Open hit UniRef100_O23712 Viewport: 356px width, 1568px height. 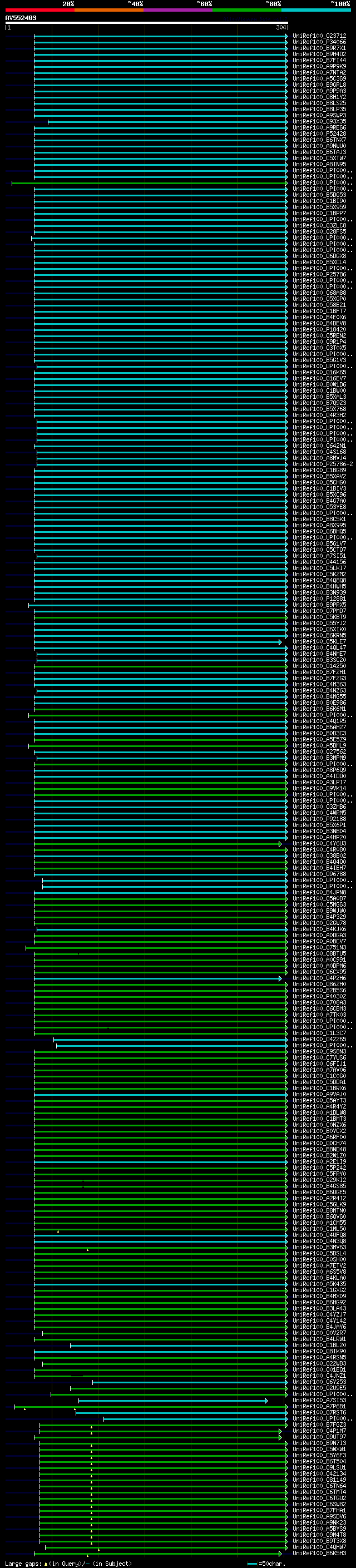(319, 36)
